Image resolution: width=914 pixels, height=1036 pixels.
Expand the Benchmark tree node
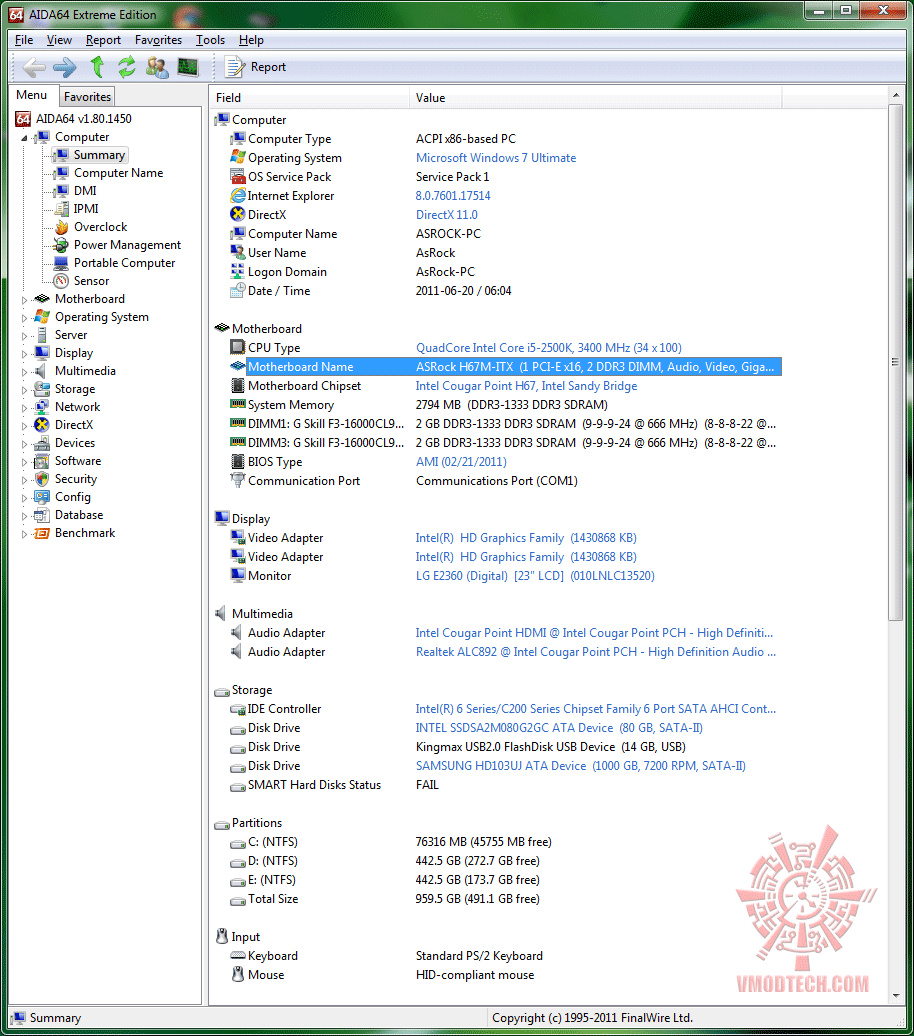tap(24, 533)
